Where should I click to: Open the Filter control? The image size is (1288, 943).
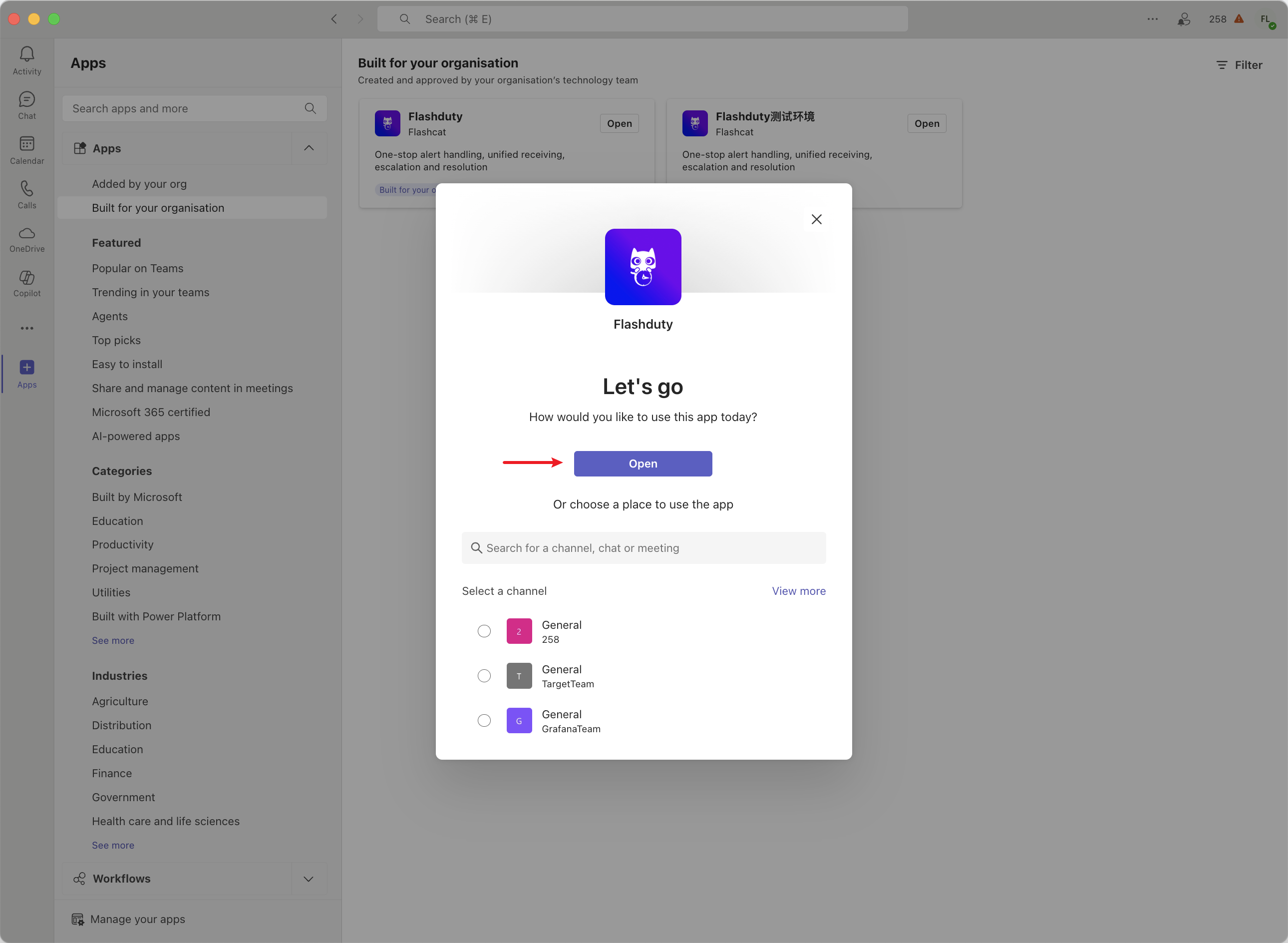pos(1240,65)
